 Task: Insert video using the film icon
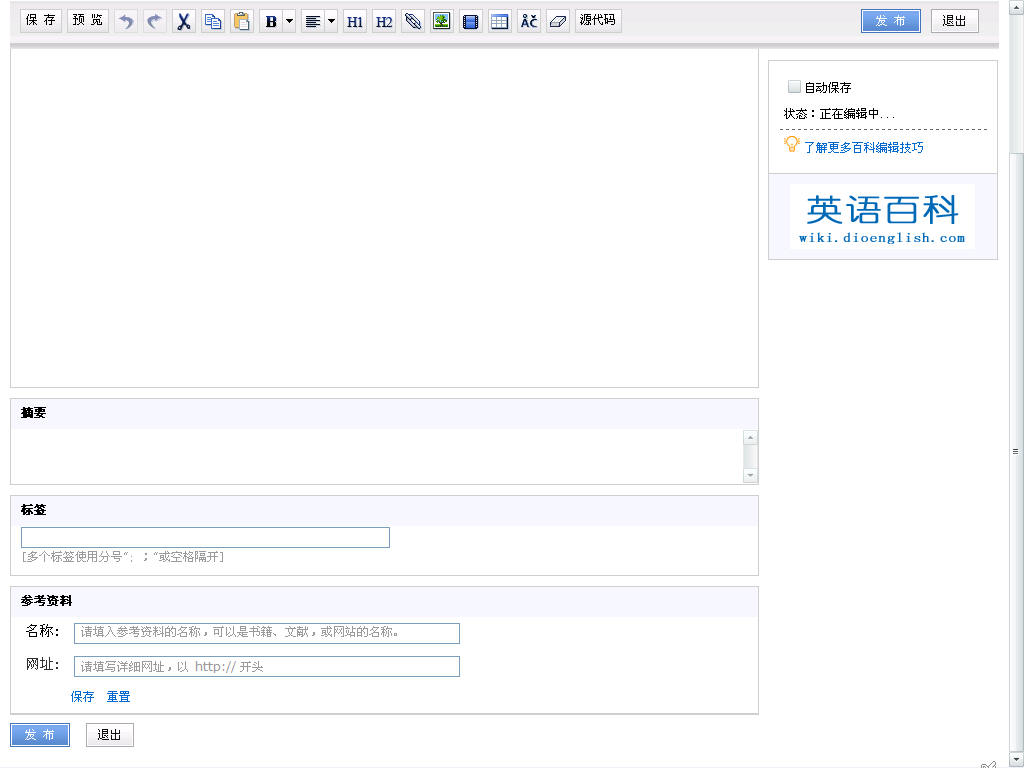470,21
